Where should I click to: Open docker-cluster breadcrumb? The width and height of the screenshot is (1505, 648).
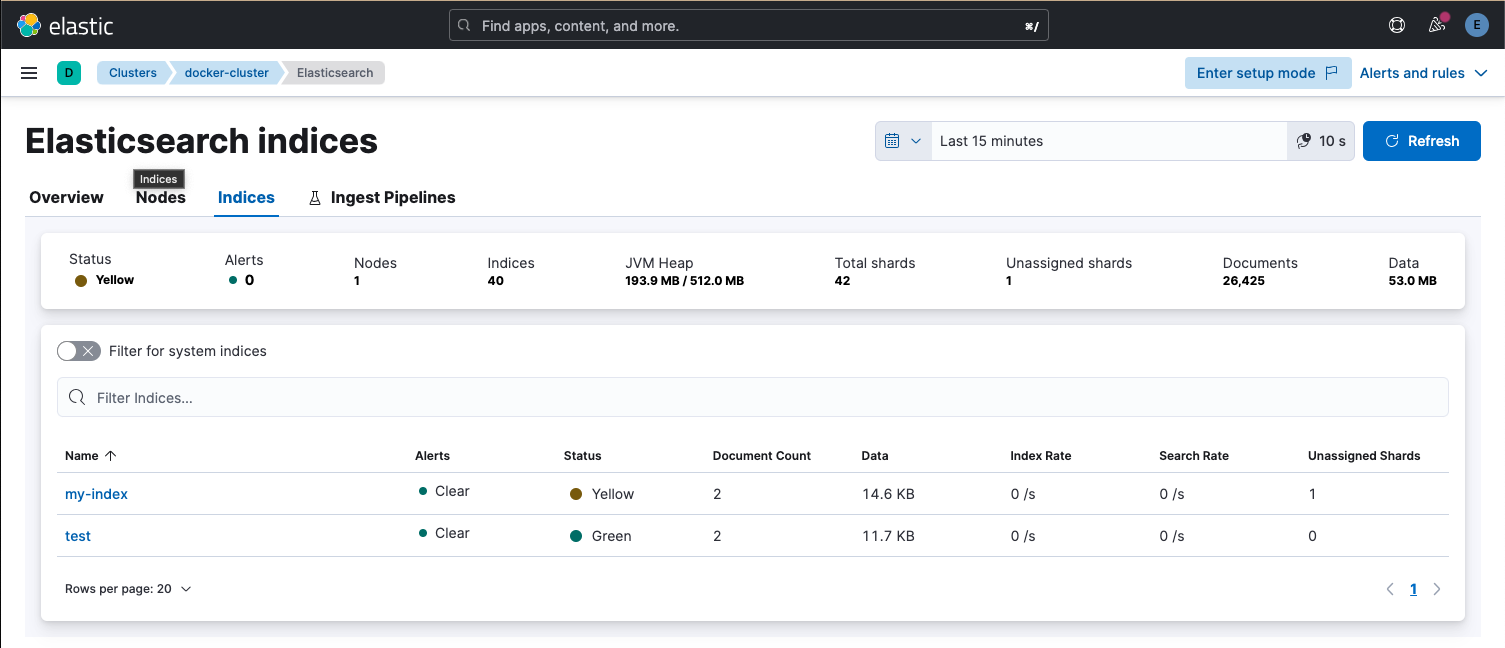pos(226,73)
